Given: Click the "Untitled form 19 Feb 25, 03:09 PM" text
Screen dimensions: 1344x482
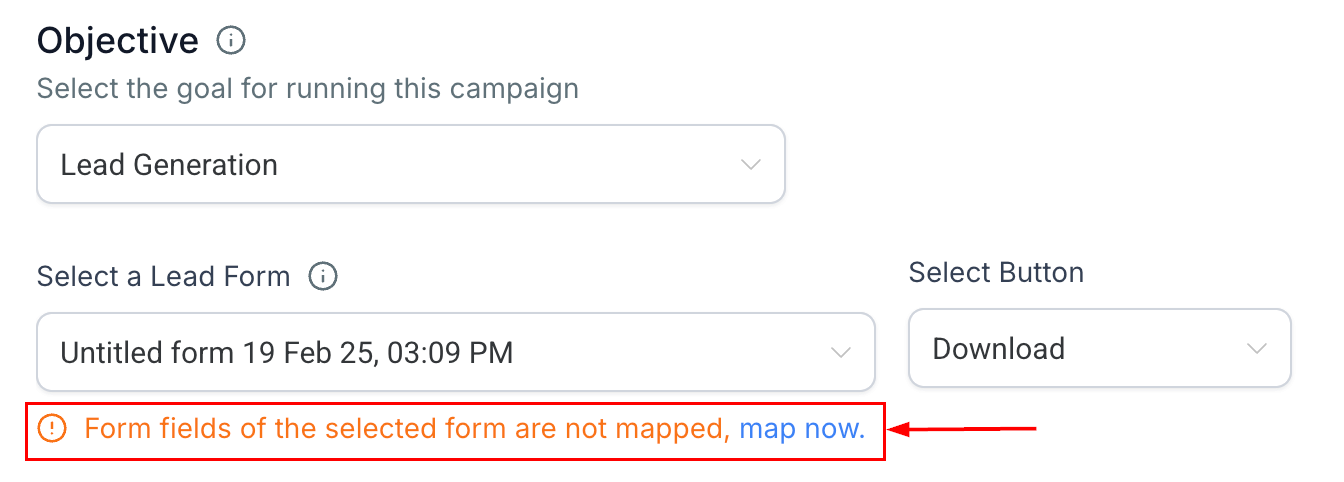Looking at the screenshot, I should tap(287, 352).
